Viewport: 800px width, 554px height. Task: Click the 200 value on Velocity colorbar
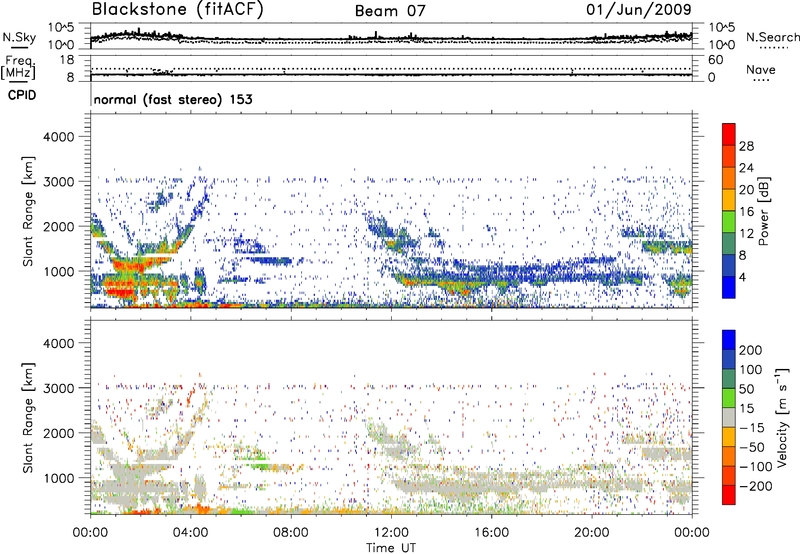751,350
